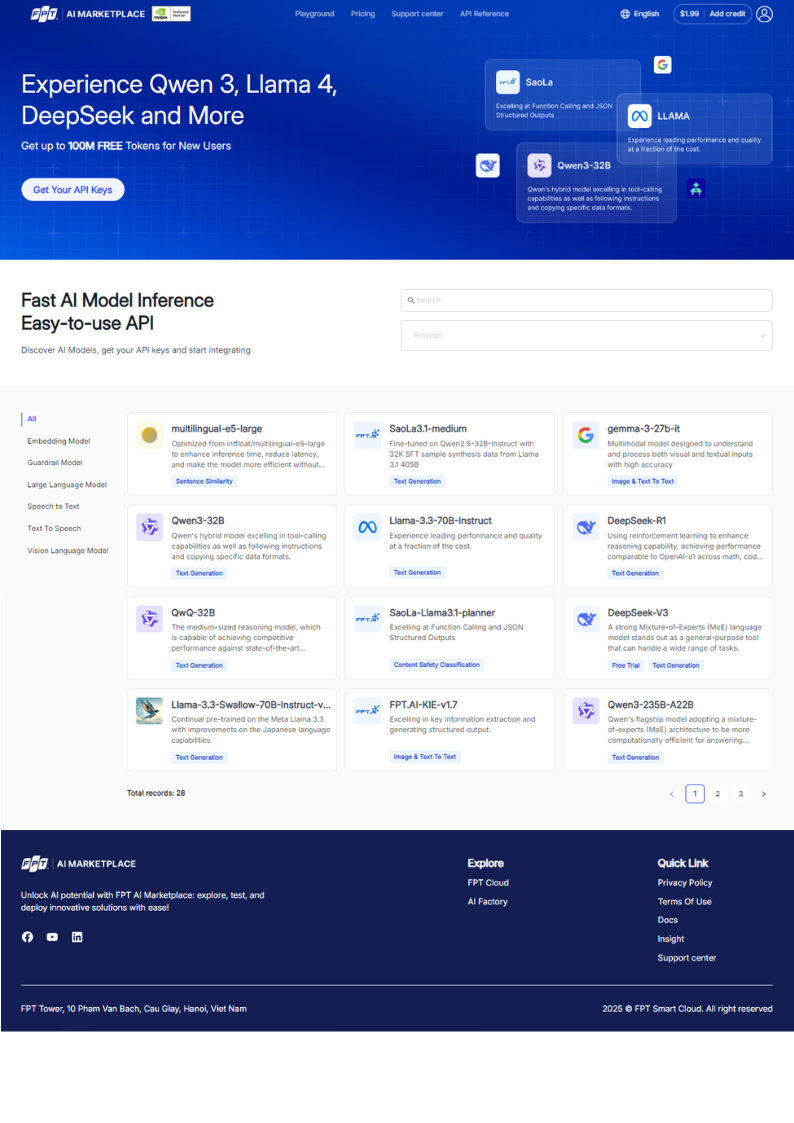Click the LLAMA Meta icon in hero

point(639,115)
